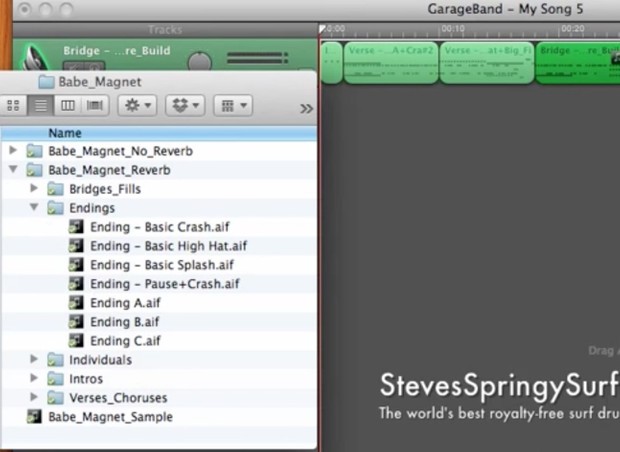Collapse the Babe_Magnet_Reverb folder
620x452 pixels.
pyautogui.click(x=13, y=169)
